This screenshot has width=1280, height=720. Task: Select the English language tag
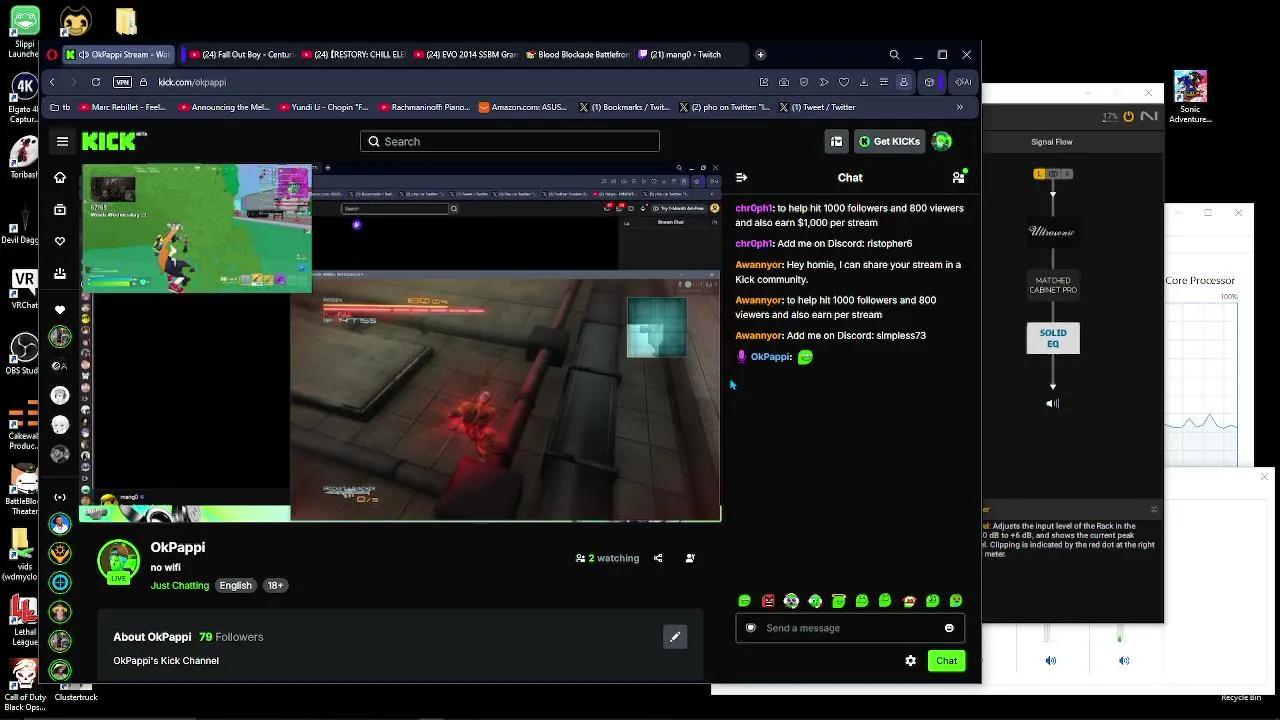[236, 585]
